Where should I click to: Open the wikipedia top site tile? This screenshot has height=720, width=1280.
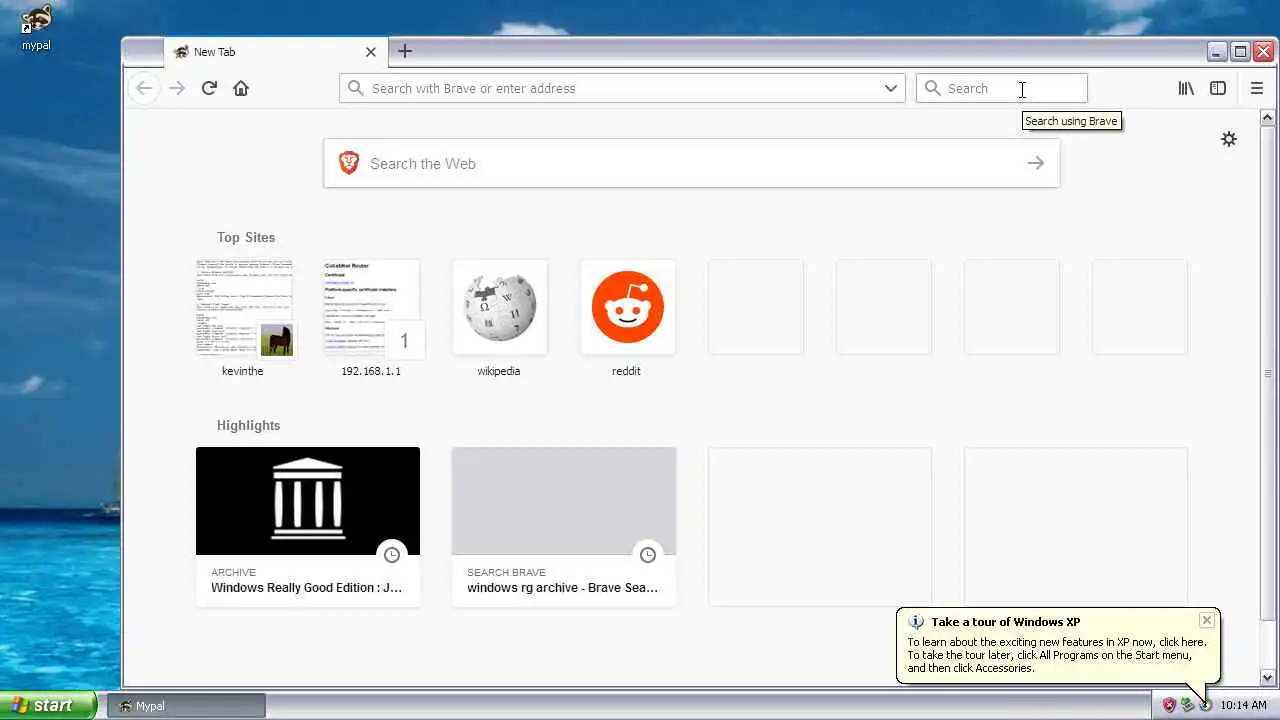500,318
